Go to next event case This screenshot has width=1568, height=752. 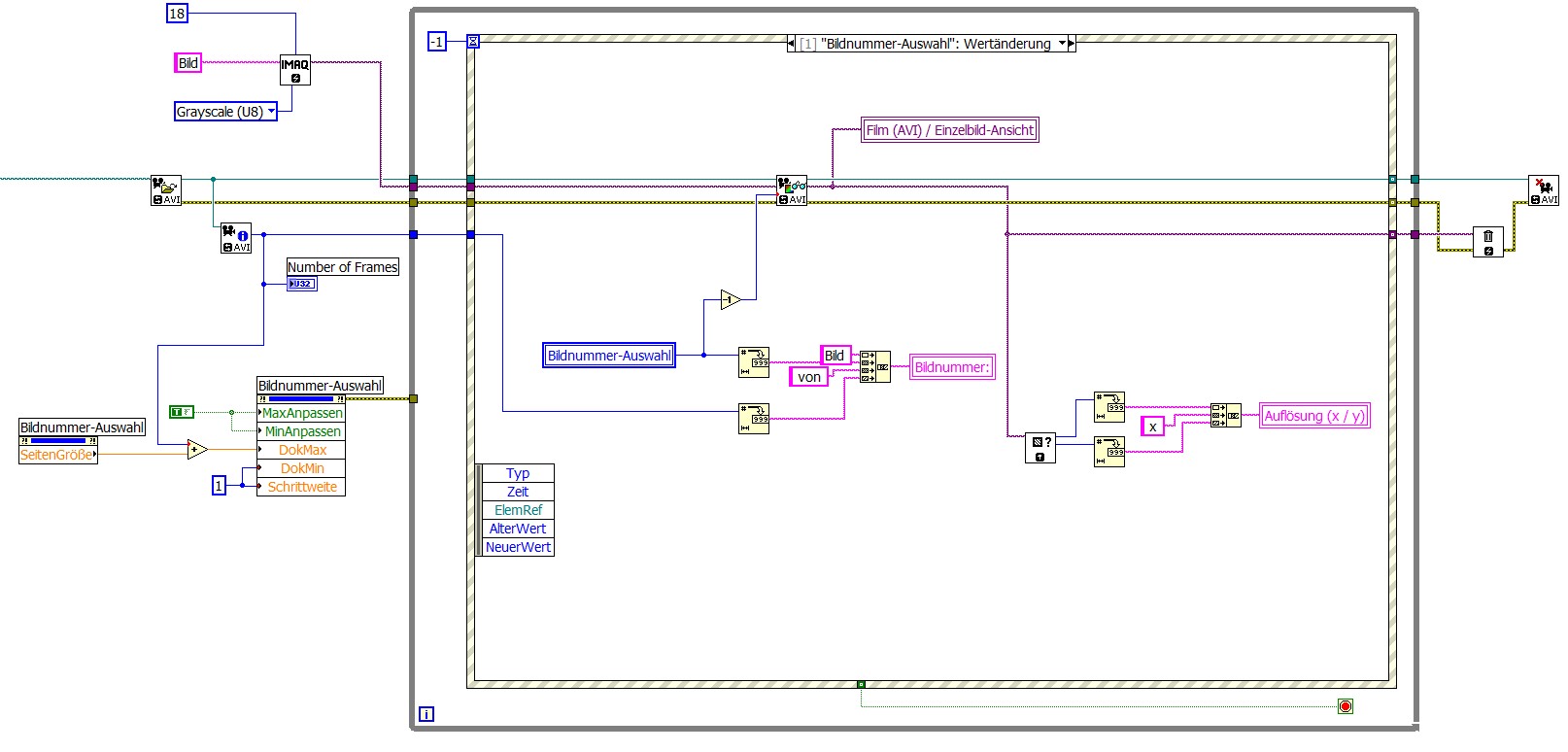(x=1072, y=44)
